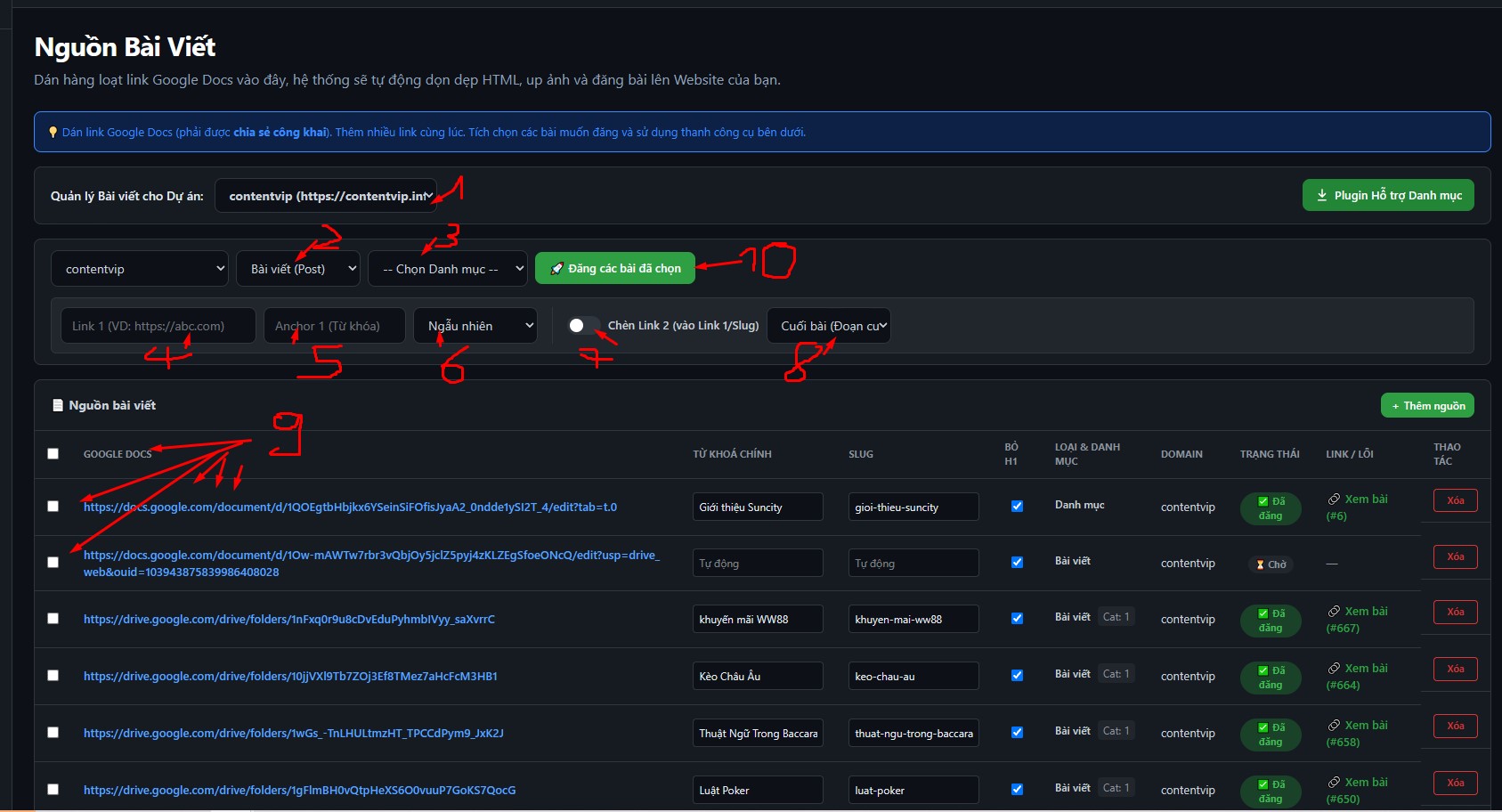Tick the select-all checkbox in the table header
The width and height of the screenshot is (1502, 812).
(53, 454)
